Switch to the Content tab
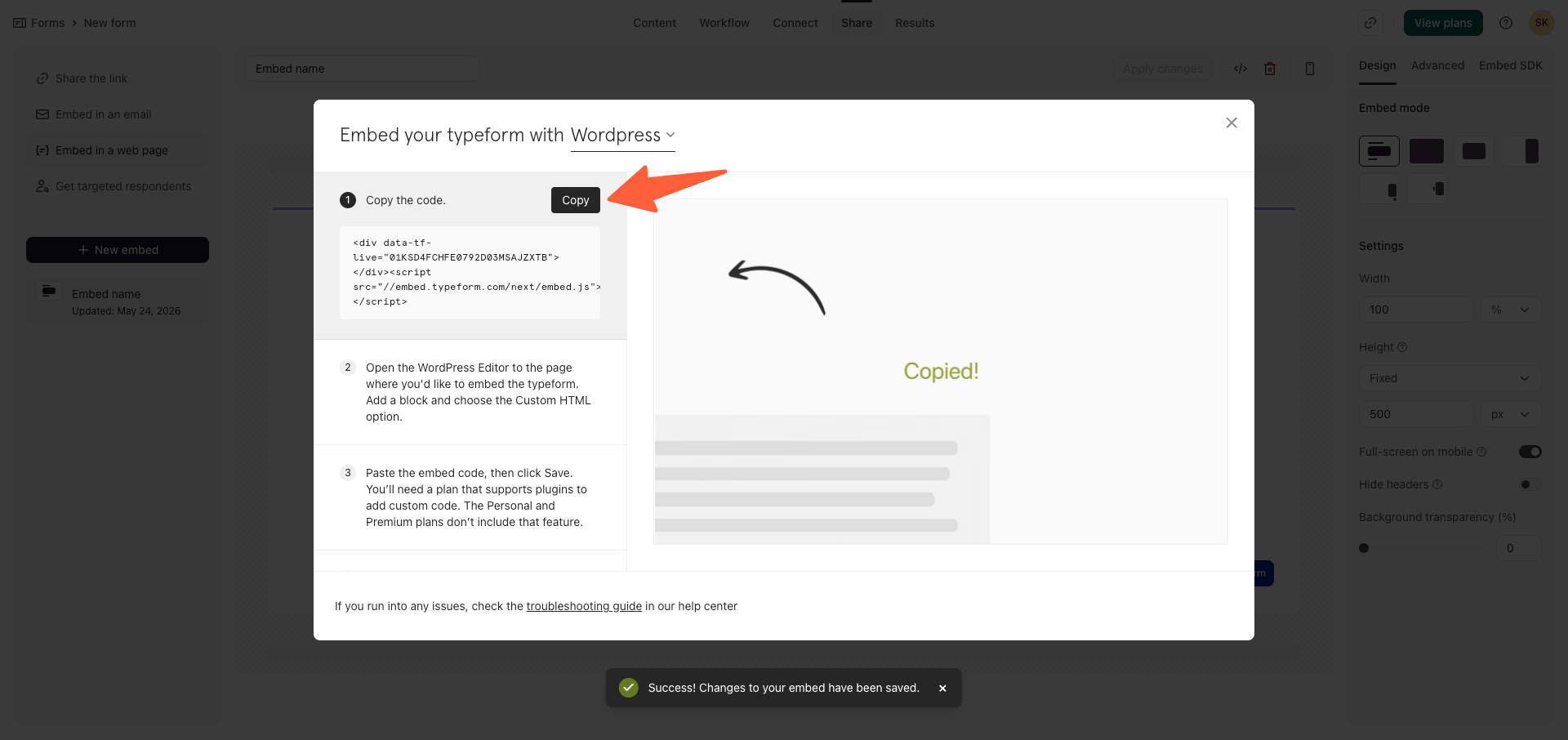This screenshot has width=1568, height=740. (x=655, y=23)
